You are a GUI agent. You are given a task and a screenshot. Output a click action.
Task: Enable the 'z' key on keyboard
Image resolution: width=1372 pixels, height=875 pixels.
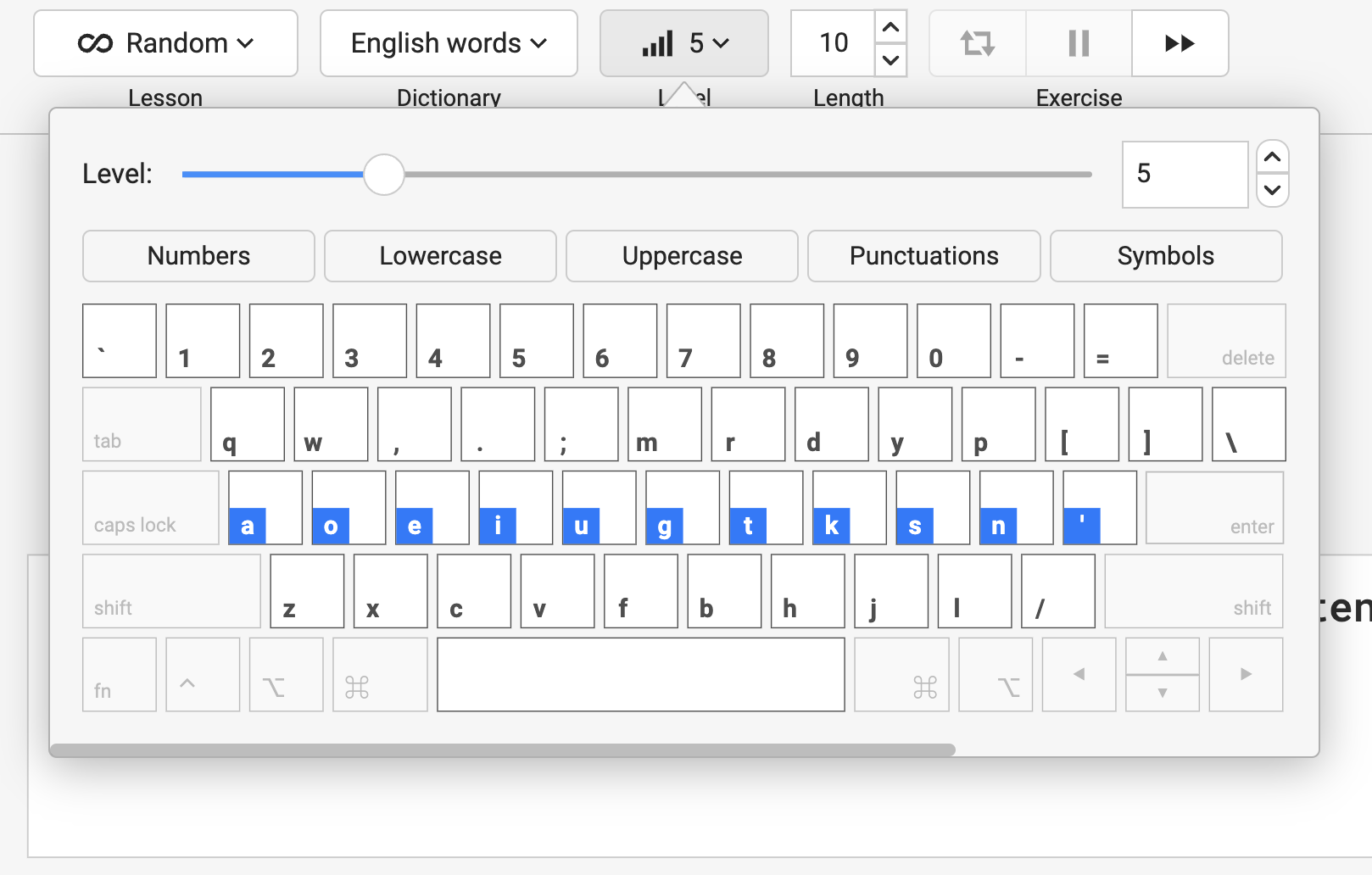click(307, 591)
